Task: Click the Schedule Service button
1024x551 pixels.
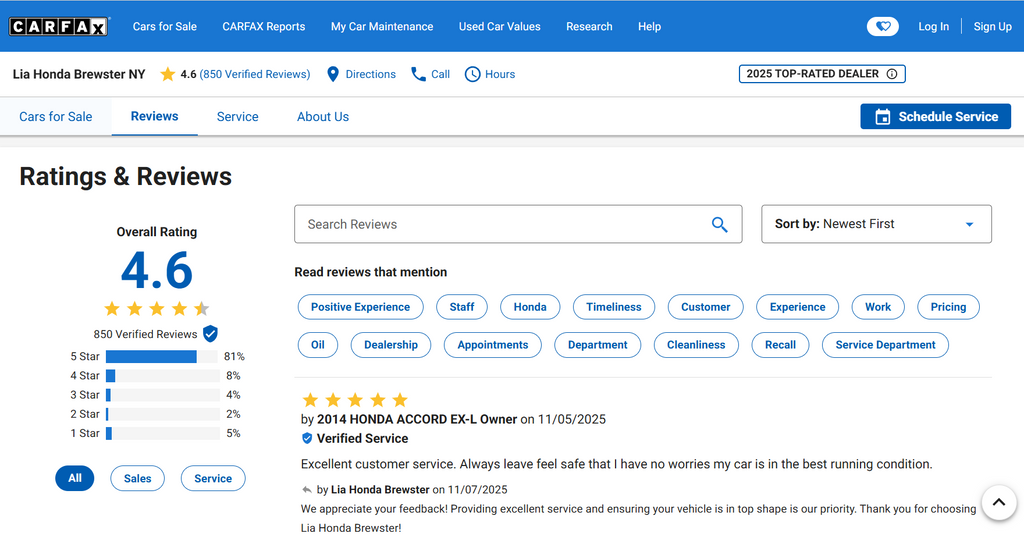Action: click(935, 117)
